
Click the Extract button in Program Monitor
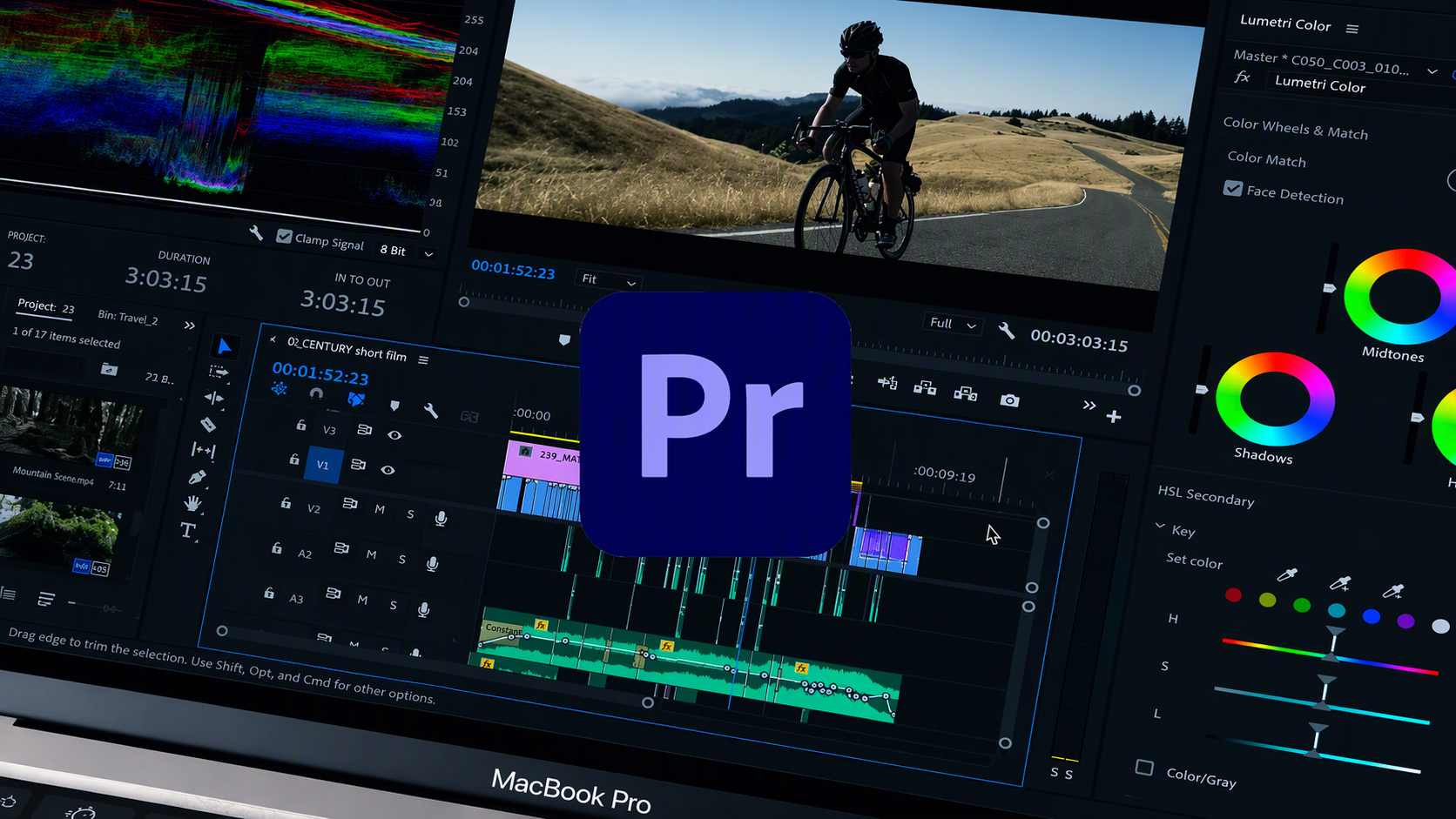click(965, 393)
